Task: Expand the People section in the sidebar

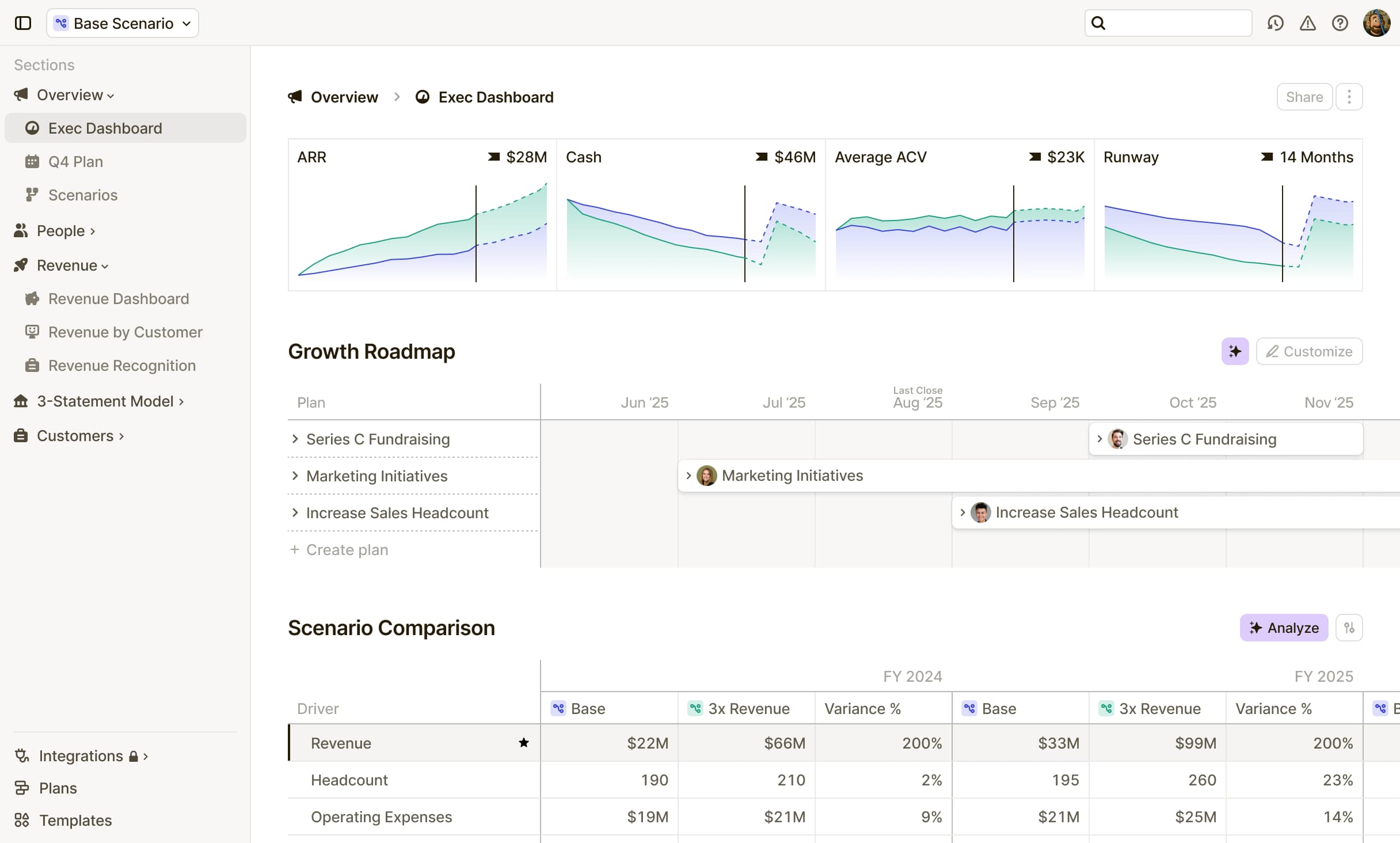Action: 92,230
